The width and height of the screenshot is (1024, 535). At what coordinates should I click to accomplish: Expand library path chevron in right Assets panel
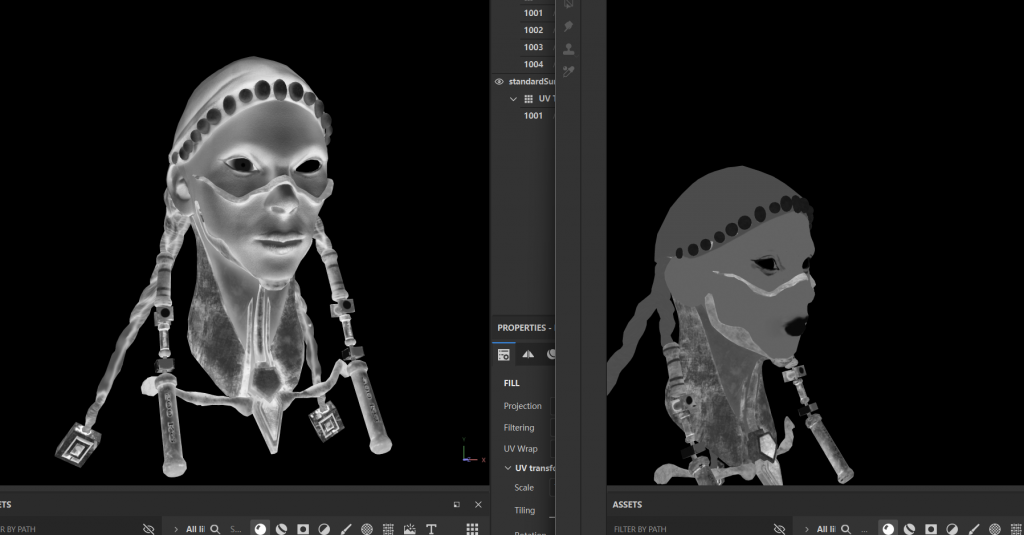(x=807, y=529)
